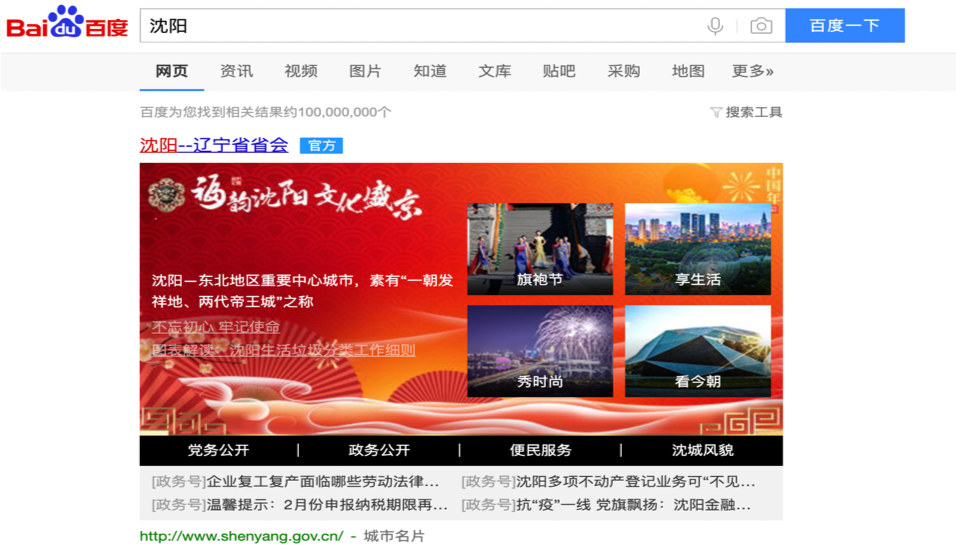Click the 搜索工具 filter icon

click(716, 112)
